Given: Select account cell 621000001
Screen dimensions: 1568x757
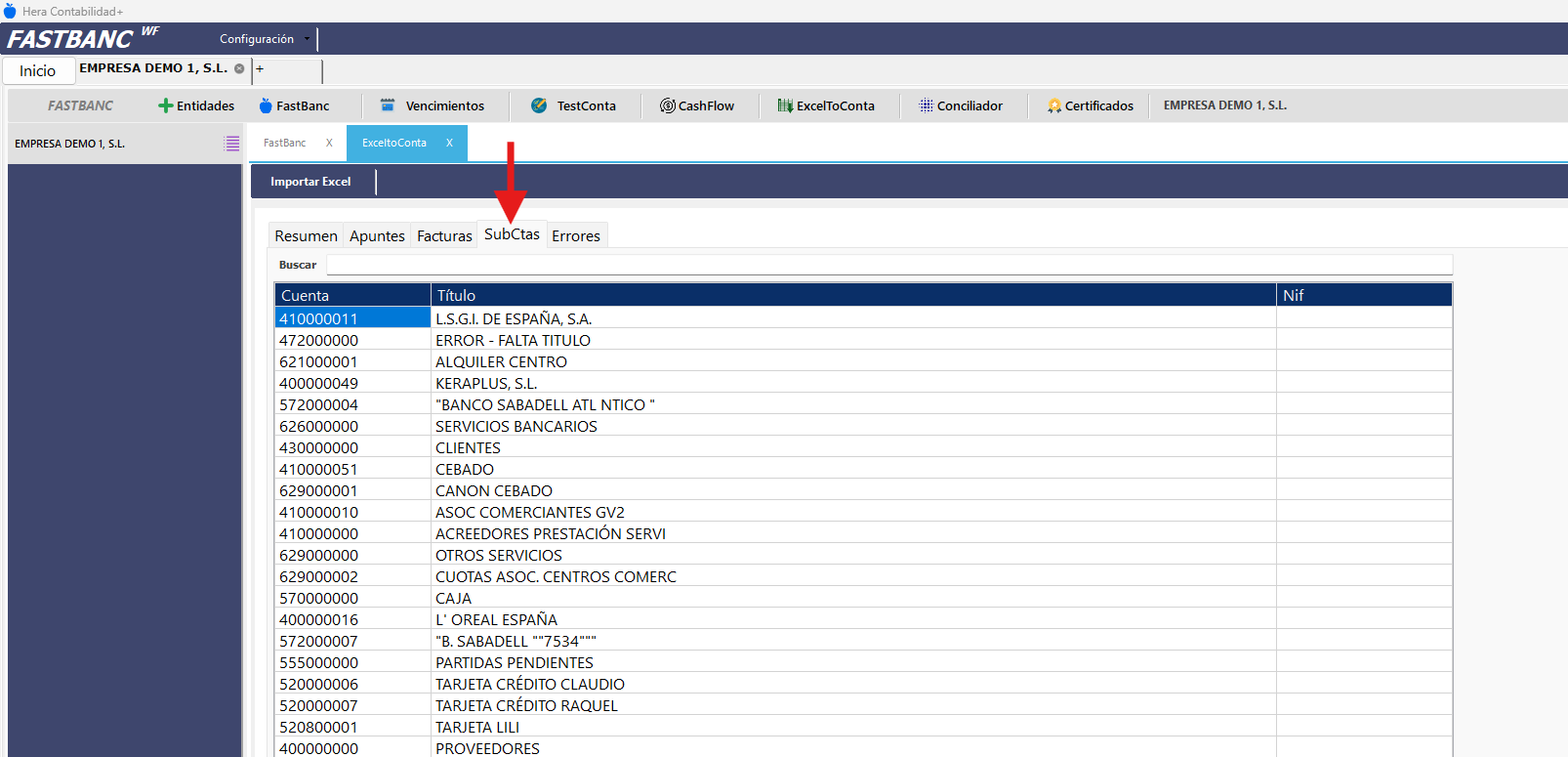Looking at the screenshot, I should click(352, 361).
